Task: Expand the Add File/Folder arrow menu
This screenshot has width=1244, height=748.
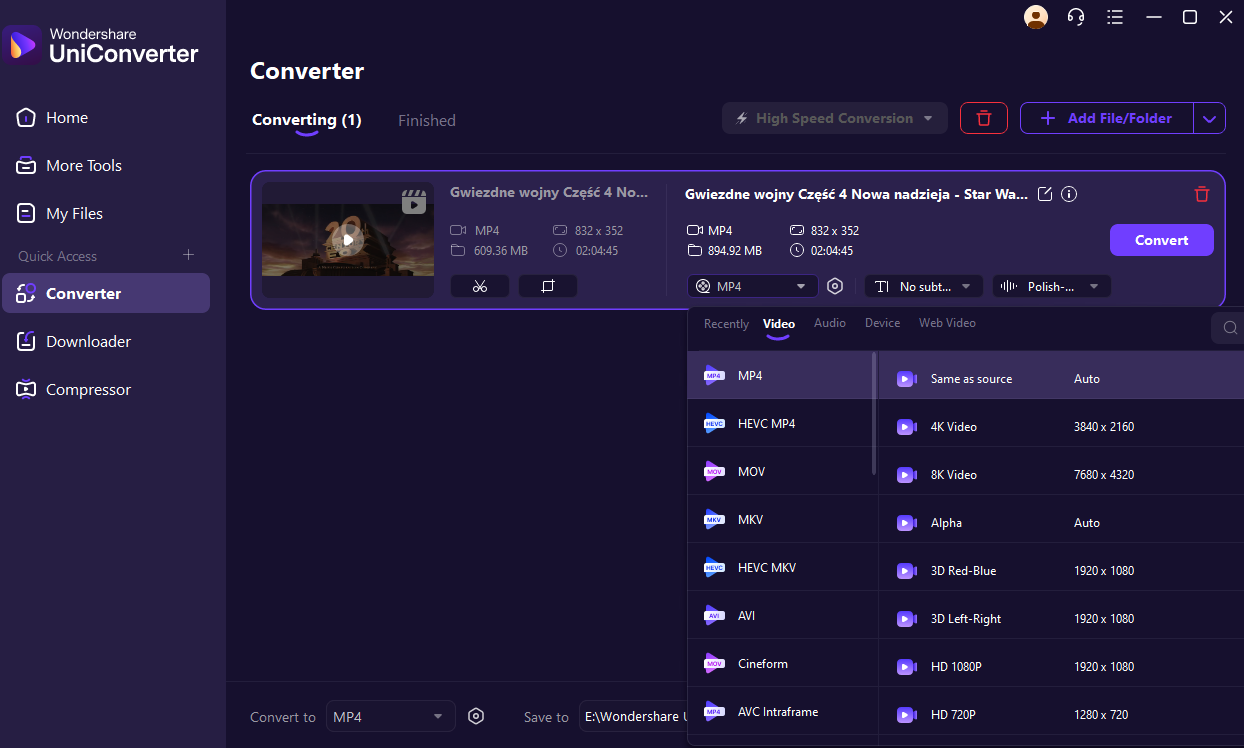Action: 1209,118
